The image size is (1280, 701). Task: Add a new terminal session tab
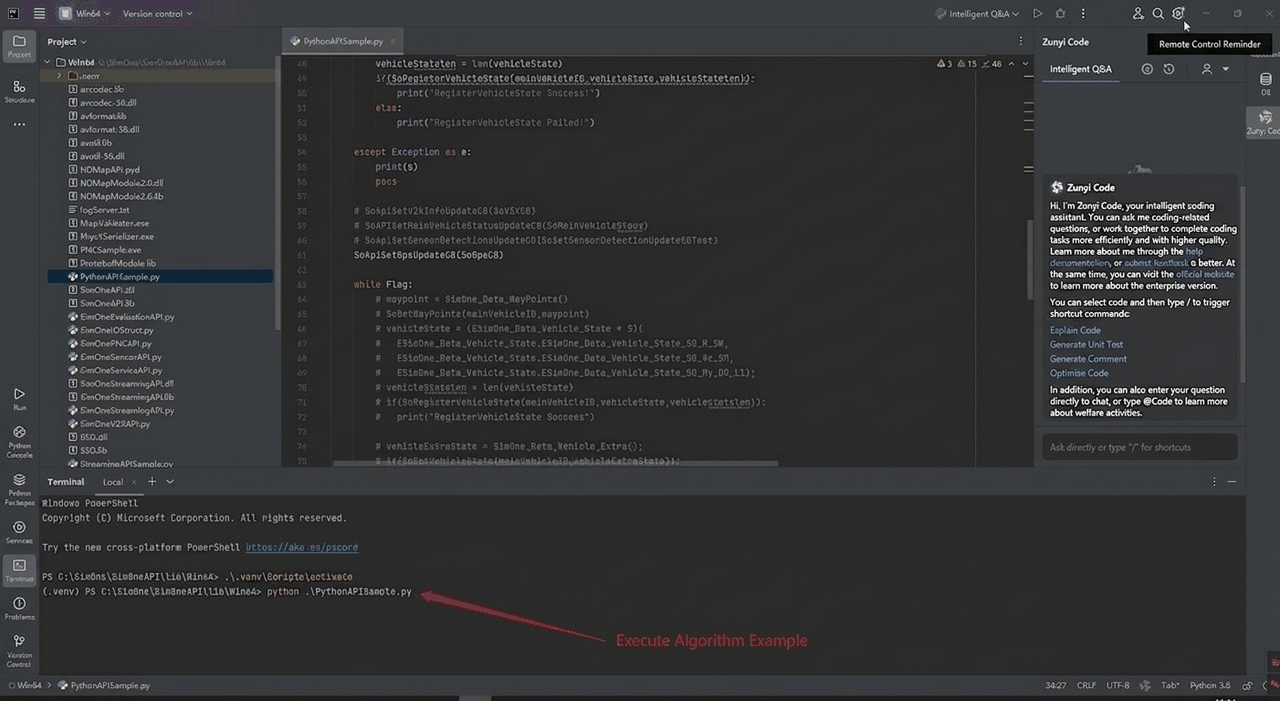coord(152,482)
